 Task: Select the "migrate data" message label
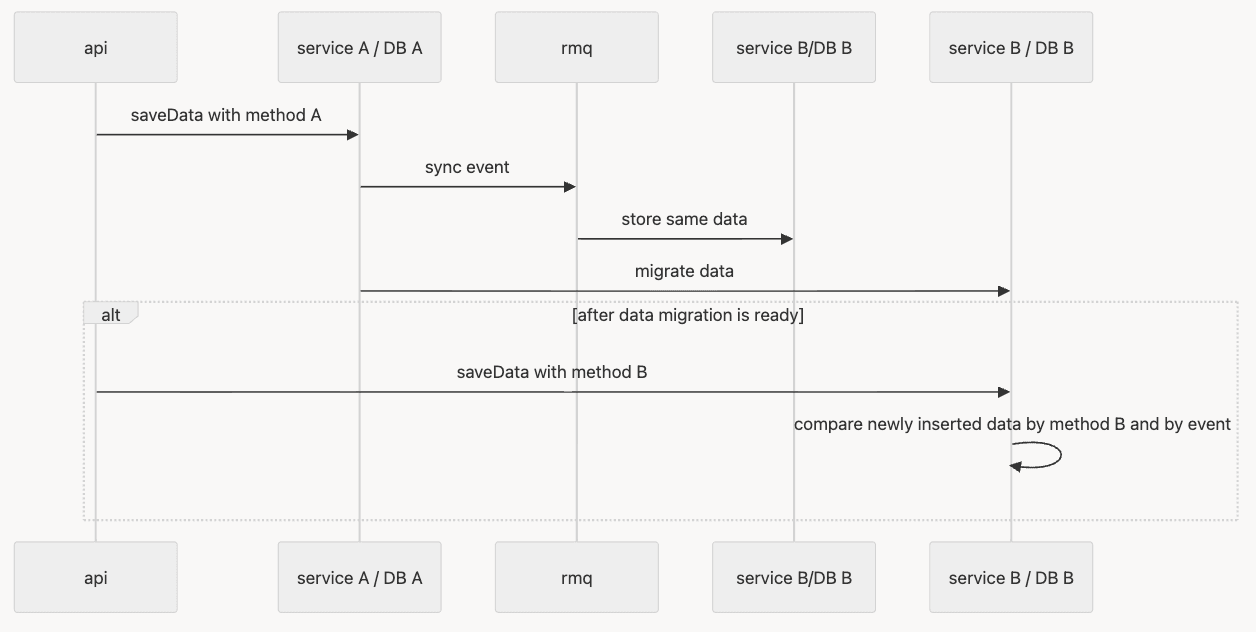684,271
